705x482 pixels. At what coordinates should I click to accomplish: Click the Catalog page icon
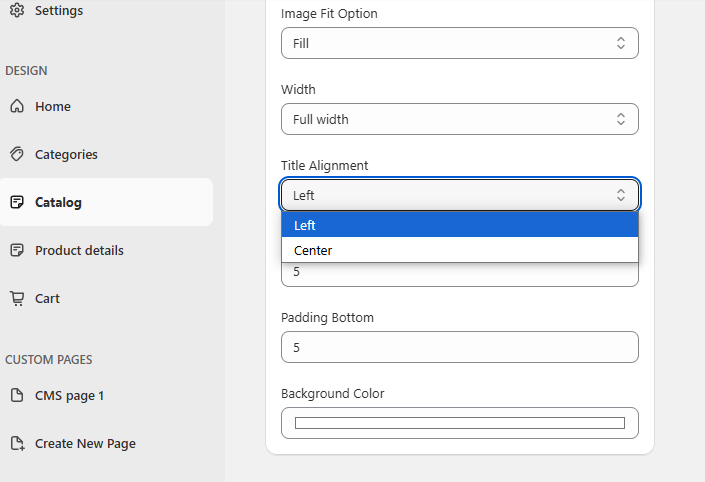(x=17, y=202)
